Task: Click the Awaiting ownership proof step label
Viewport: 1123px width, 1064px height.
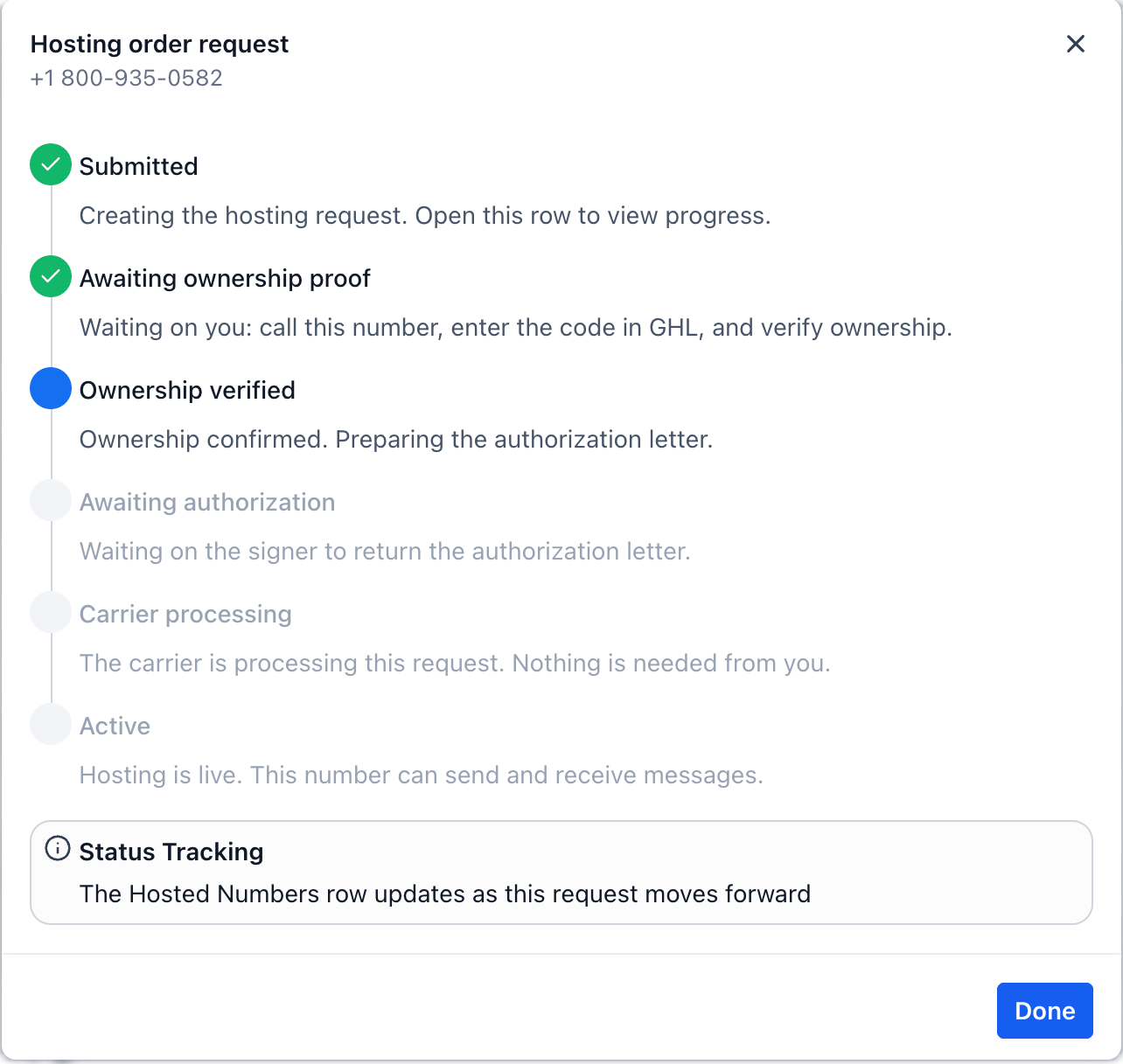Action: [x=225, y=278]
